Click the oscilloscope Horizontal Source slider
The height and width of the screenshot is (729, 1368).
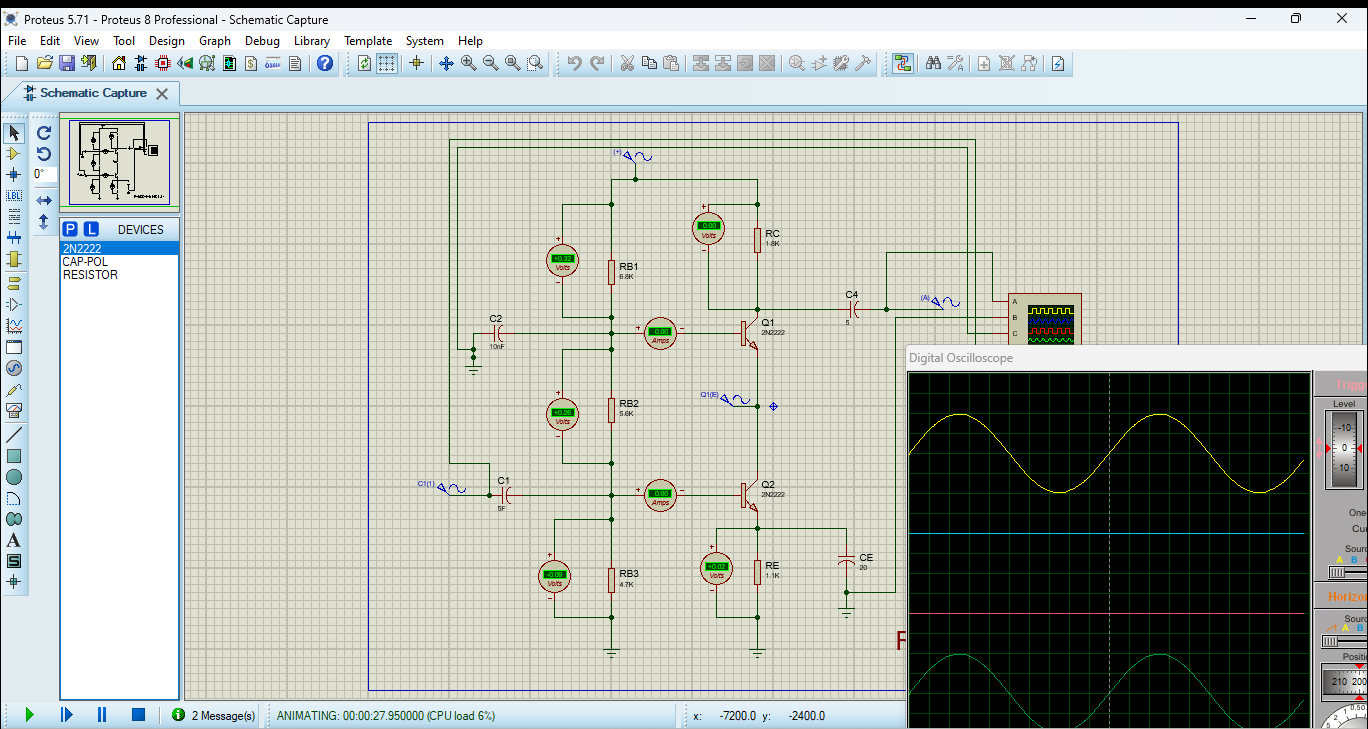point(1344,641)
